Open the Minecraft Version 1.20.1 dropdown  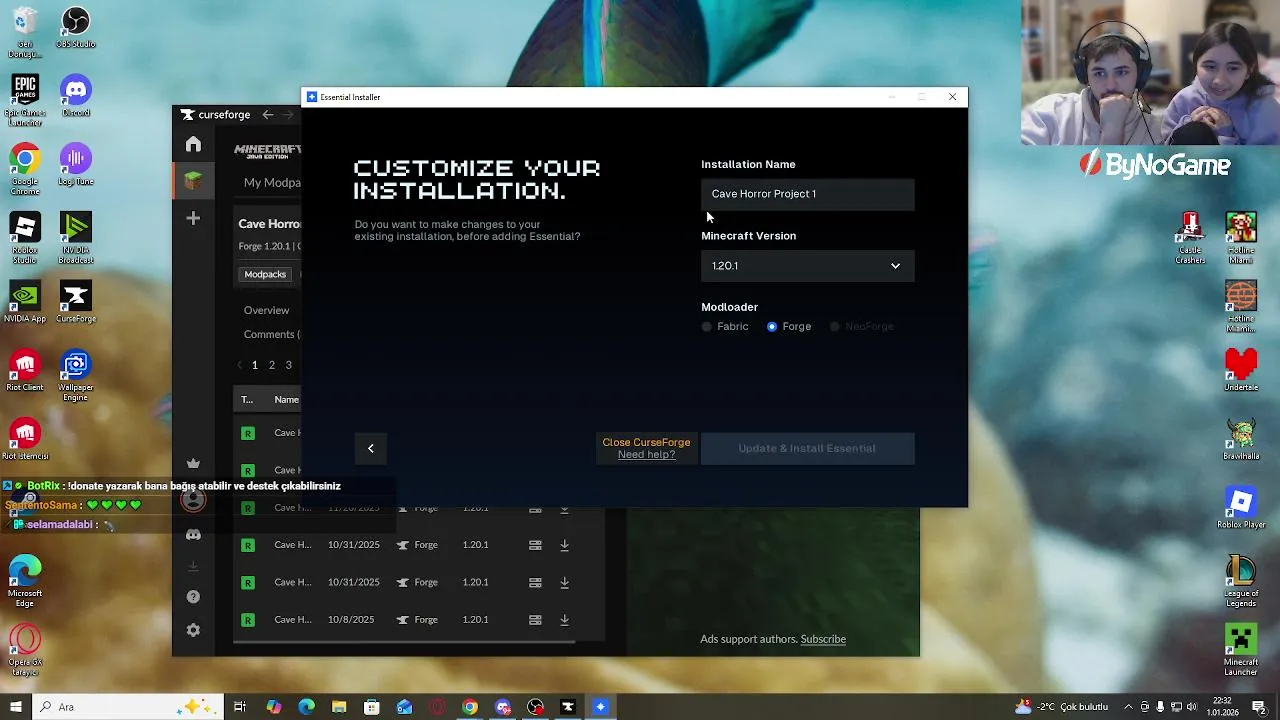pyautogui.click(x=807, y=266)
